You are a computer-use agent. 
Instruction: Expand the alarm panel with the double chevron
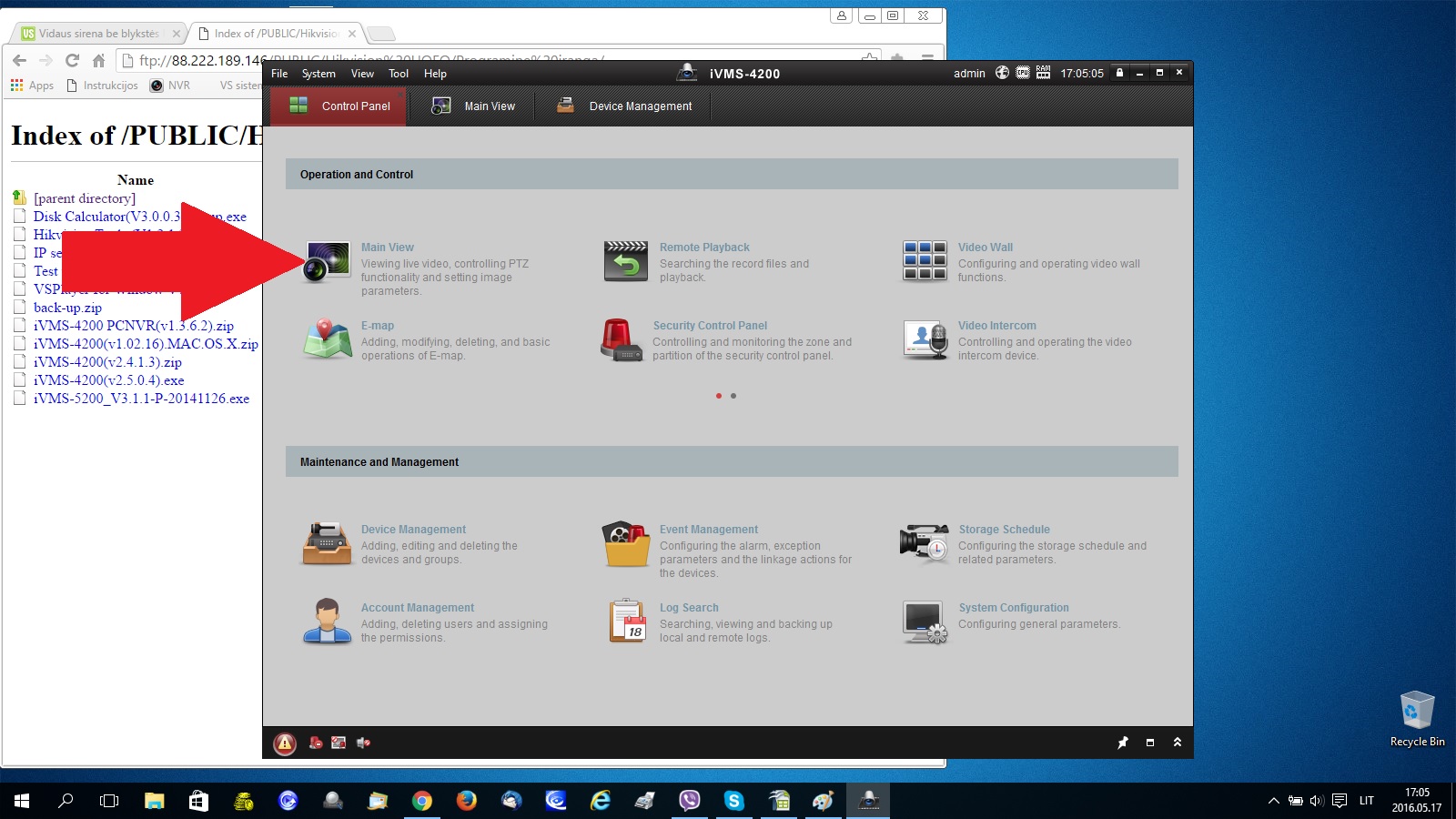(1178, 743)
